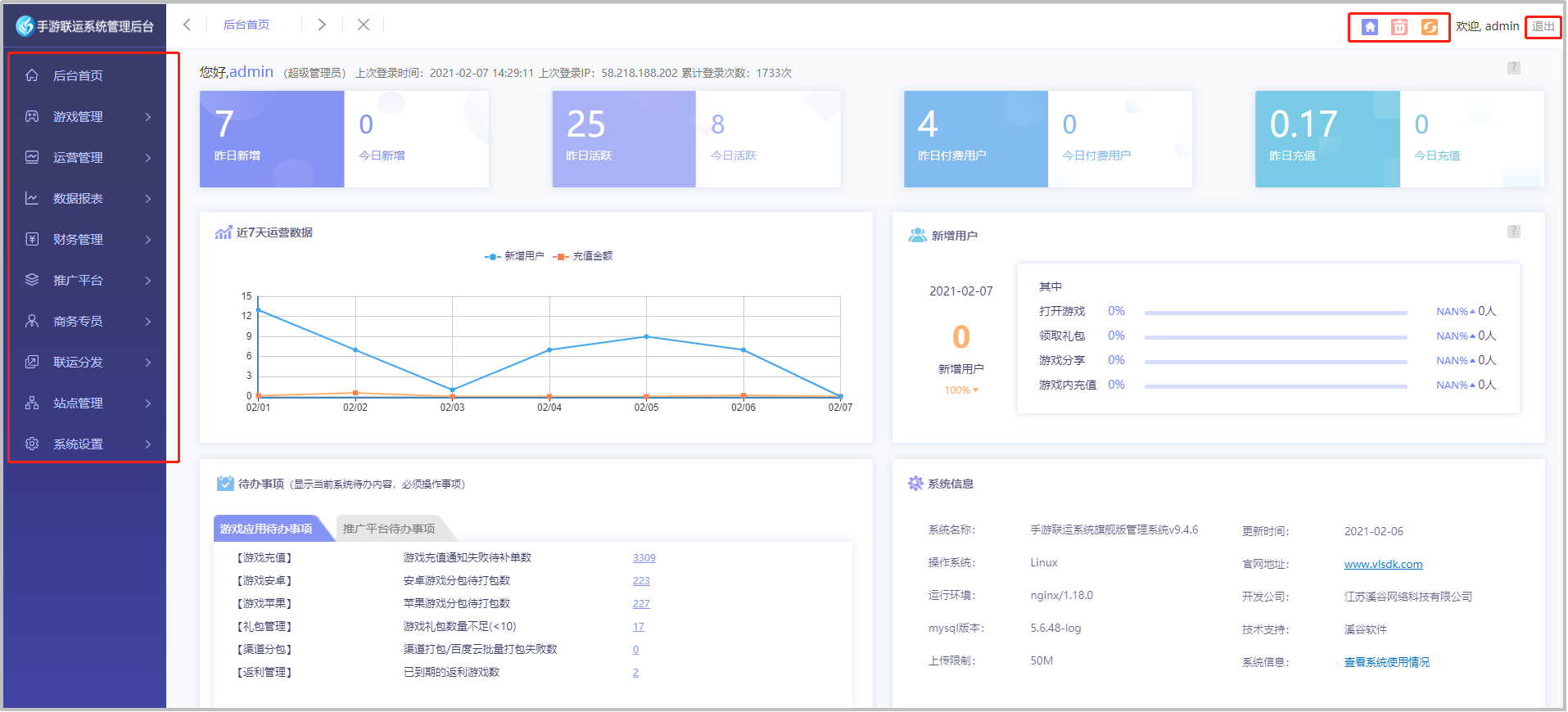Click the 昨日活跃 card showing 25

point(624,139)
